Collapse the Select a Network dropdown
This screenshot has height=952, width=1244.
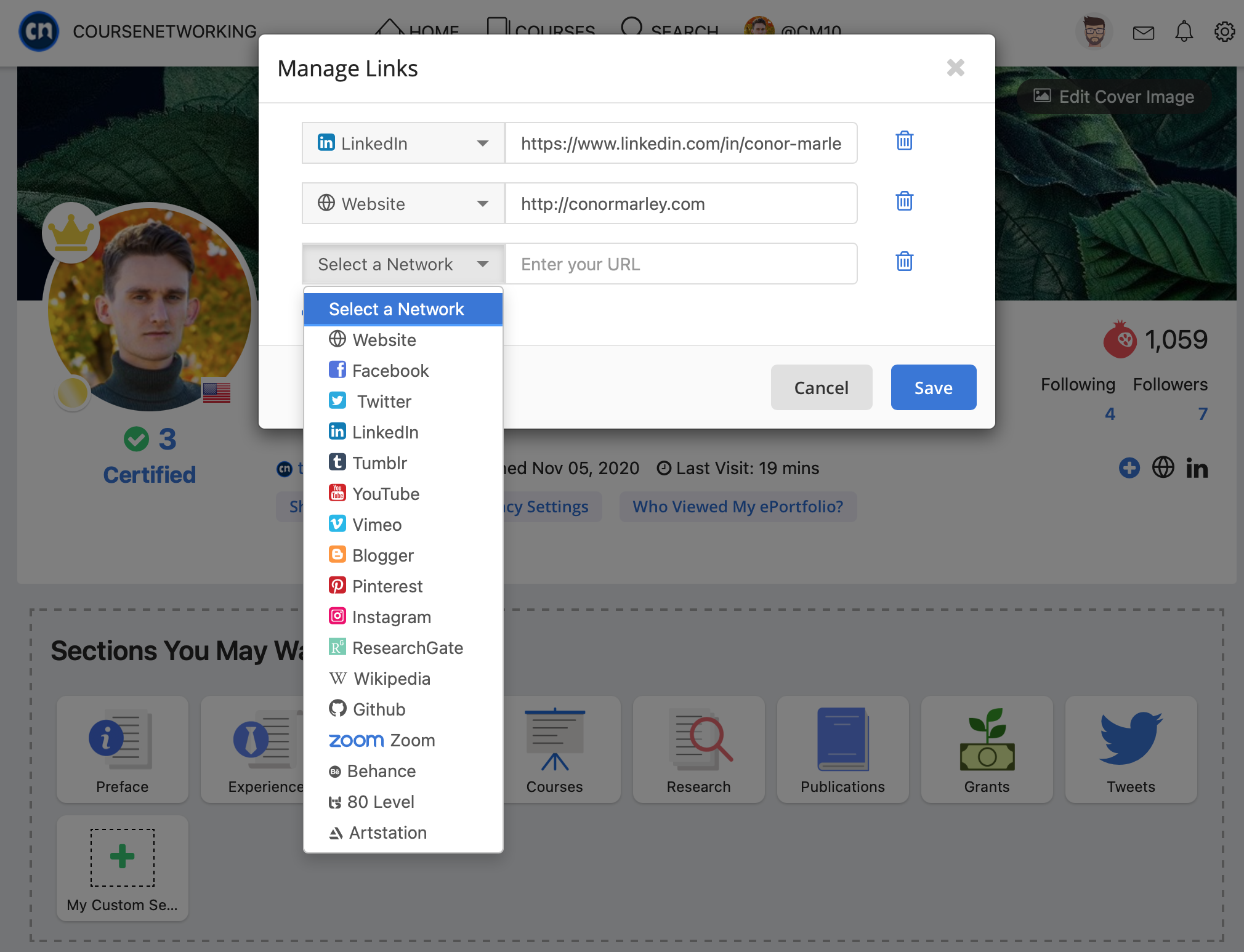403,264
